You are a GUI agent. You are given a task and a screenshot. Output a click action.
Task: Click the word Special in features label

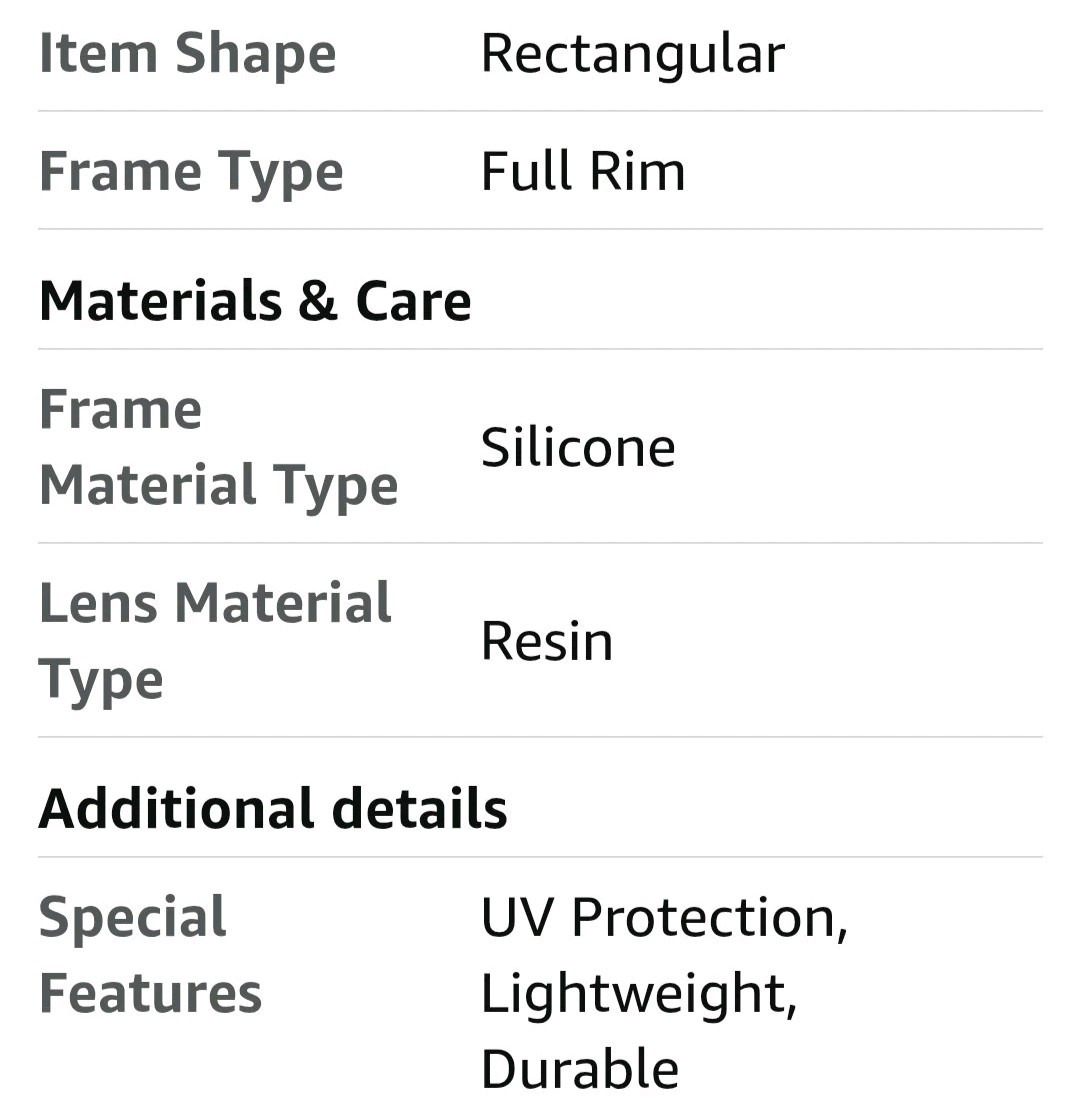tap(133, 917)
